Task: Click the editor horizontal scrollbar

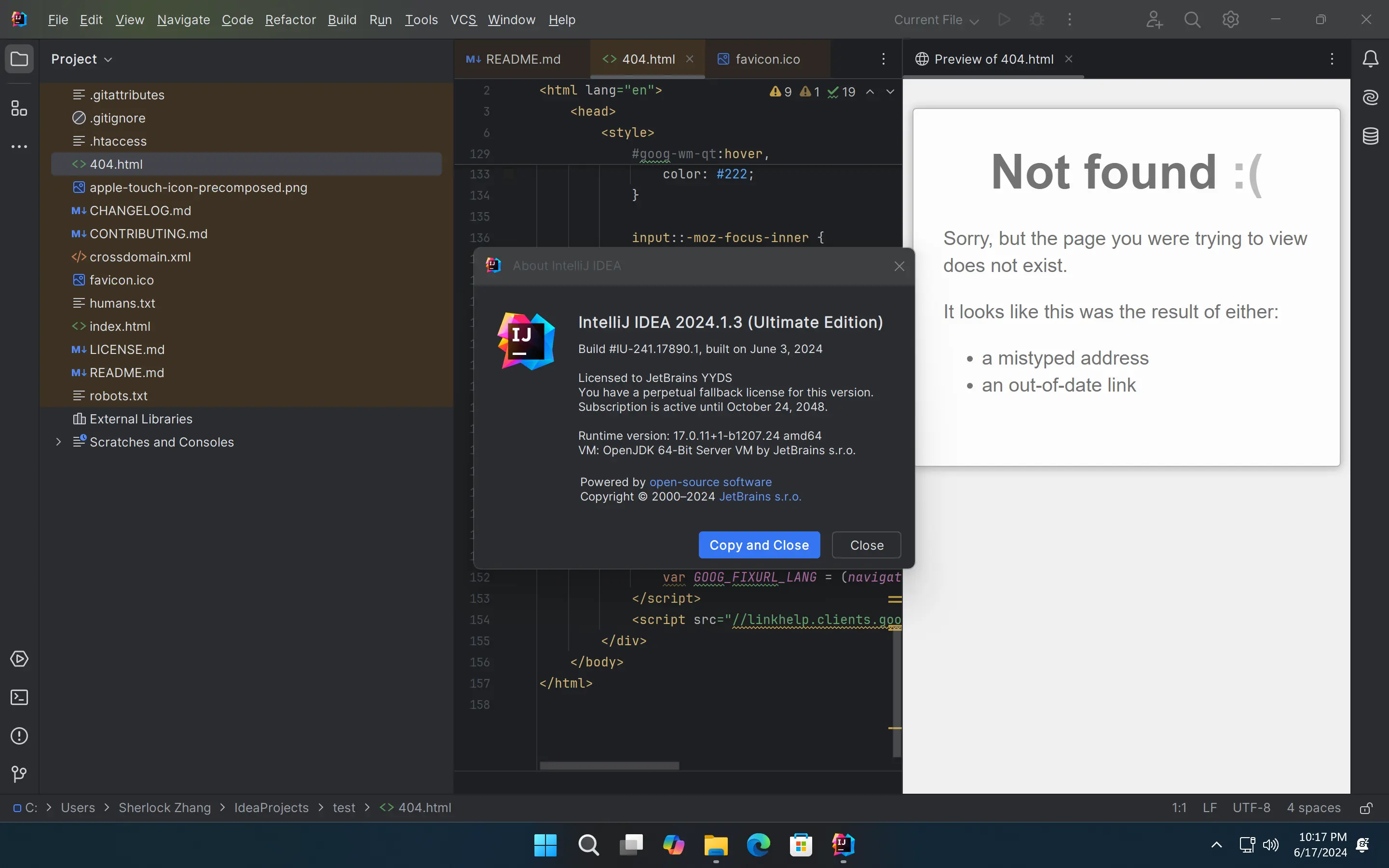Action: click(609, 765)
